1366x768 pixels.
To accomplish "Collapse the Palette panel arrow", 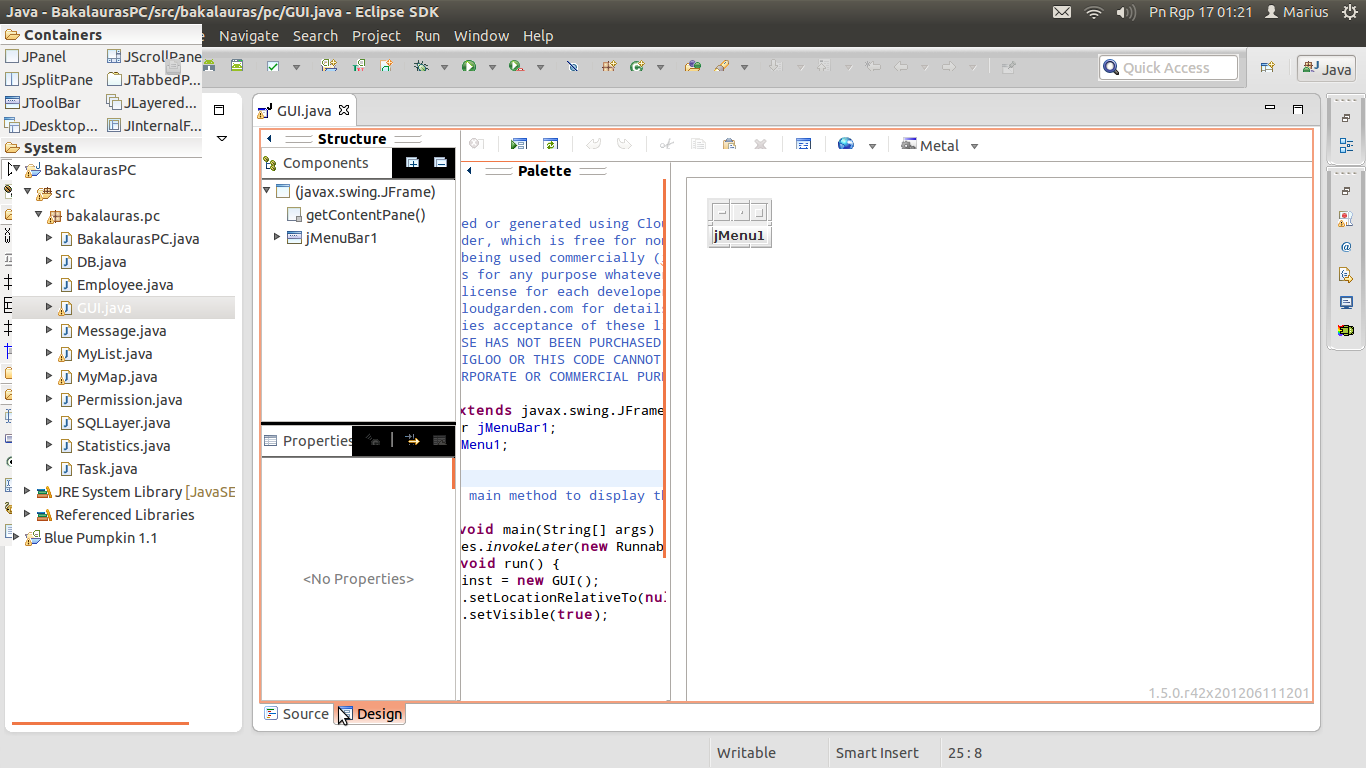I will click(x=469, y=171).
